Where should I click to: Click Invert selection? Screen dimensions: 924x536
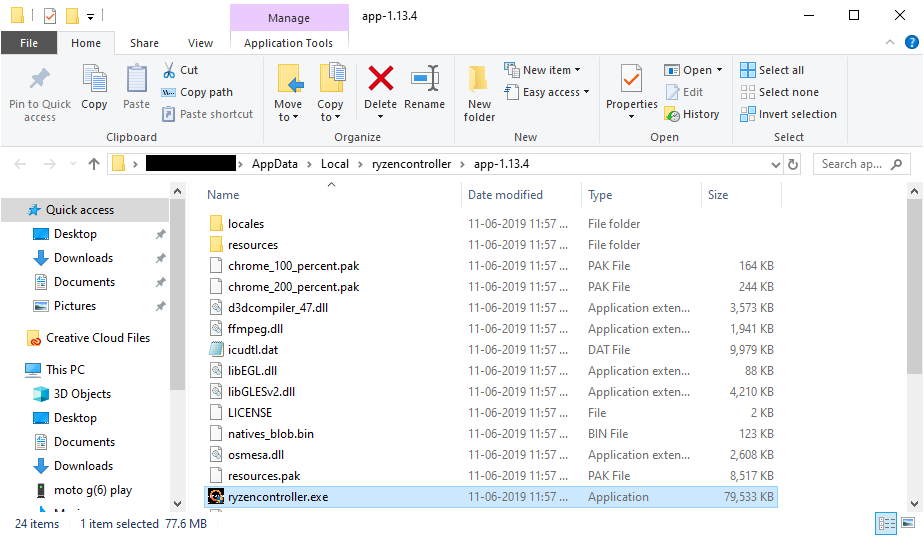pos(788,114)
